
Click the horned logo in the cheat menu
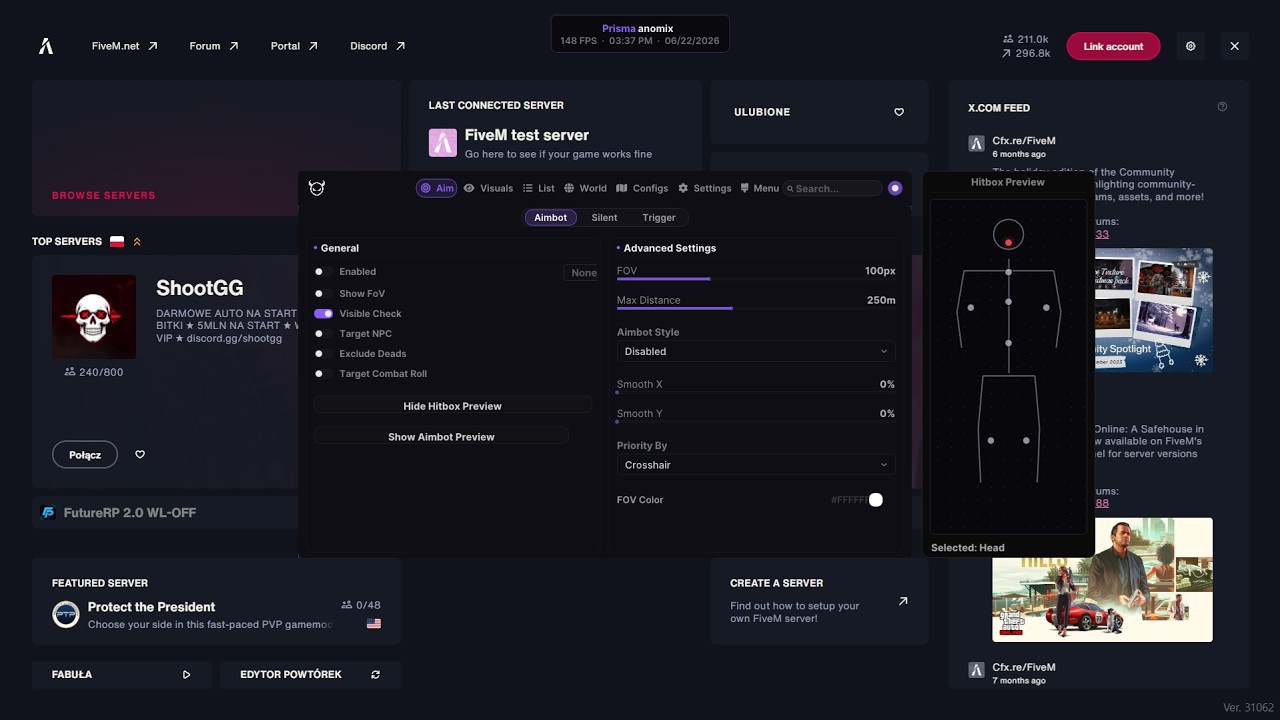pyautogui.click(x=317, y=188)
